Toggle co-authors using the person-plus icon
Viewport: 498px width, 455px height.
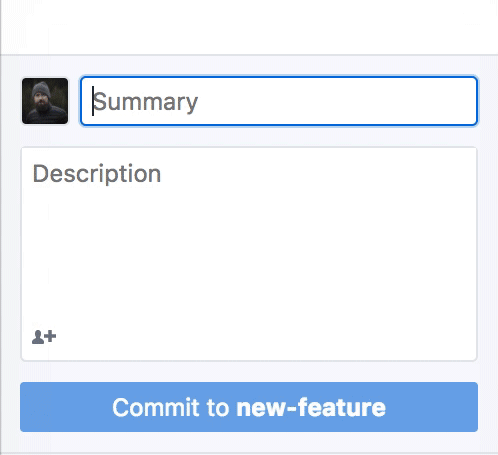tap(44, 337)
